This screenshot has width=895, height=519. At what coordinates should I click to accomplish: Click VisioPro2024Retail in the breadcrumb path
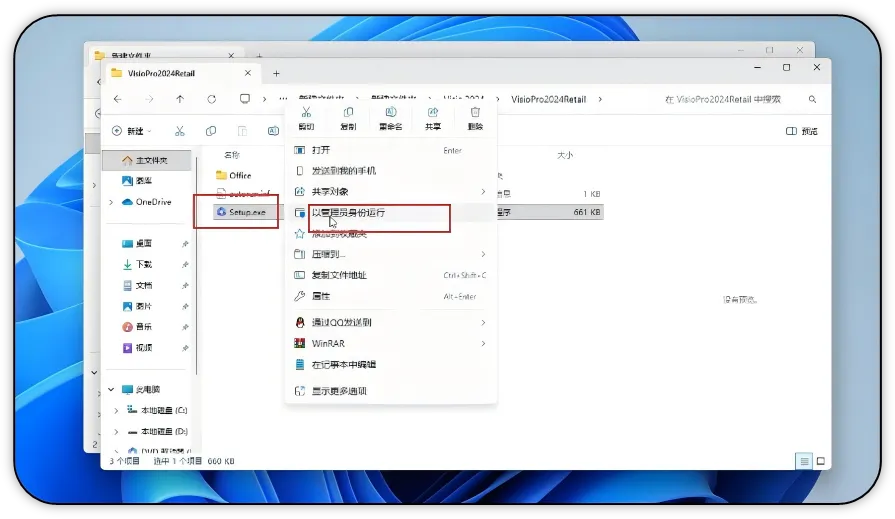pyautogui.click(x=549, y=99)
